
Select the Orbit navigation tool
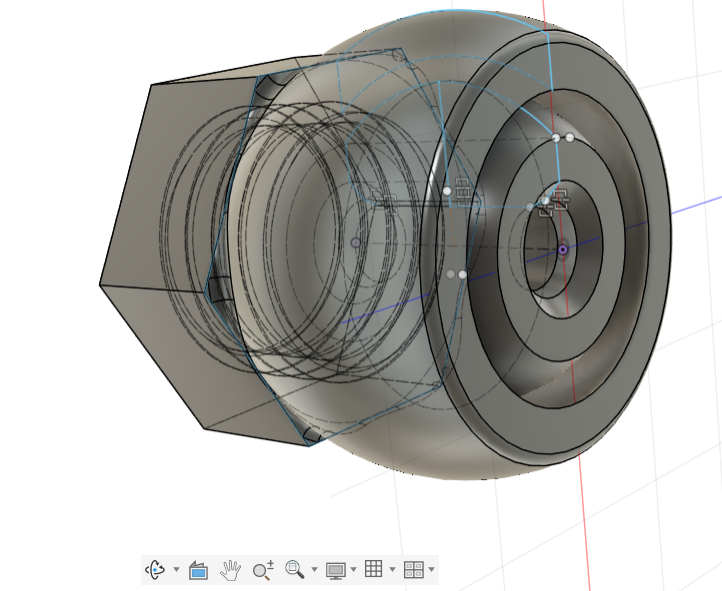tap(156, 570)
